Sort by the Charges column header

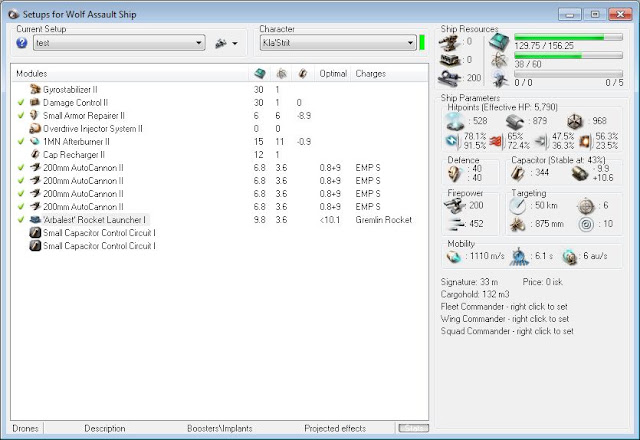click(x=370, y=74)
